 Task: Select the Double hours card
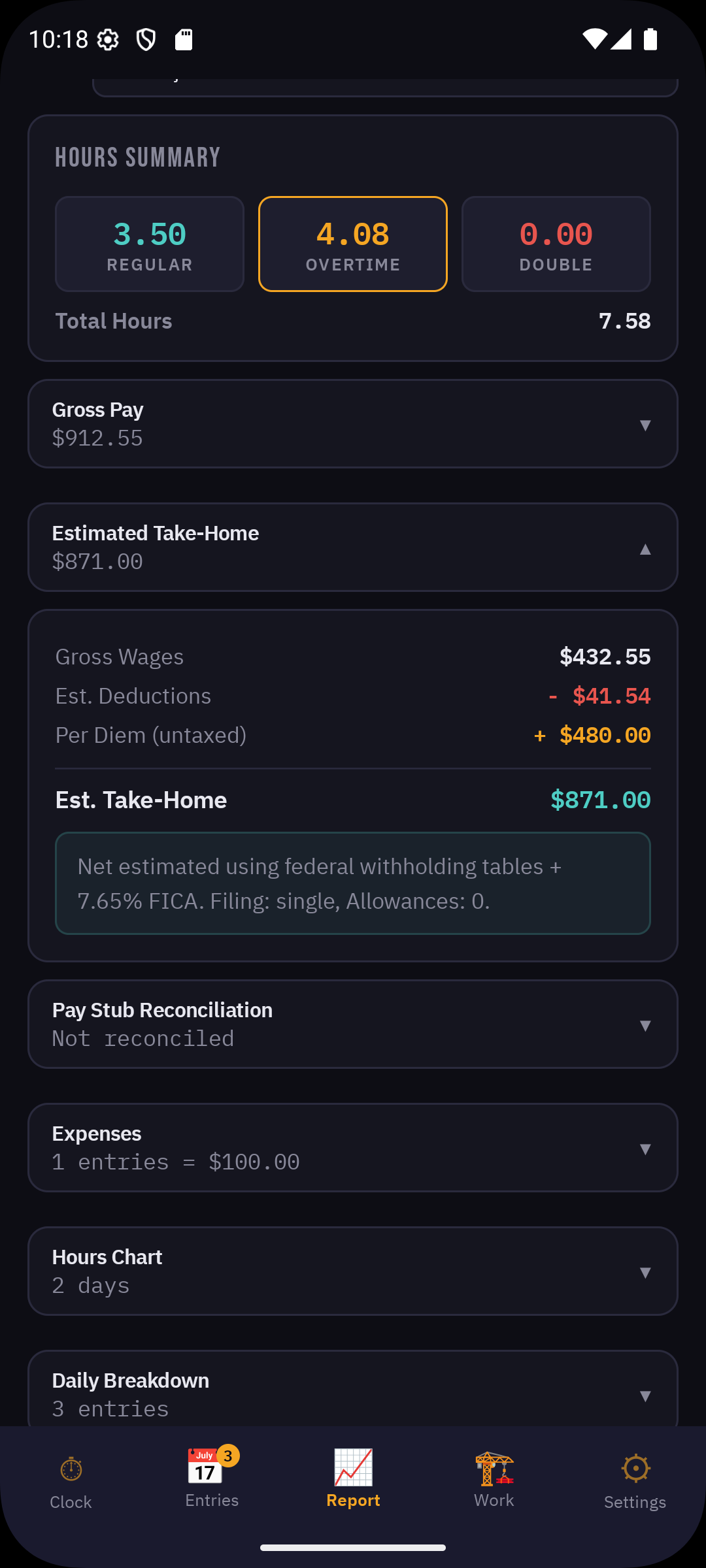click(556, 243)
